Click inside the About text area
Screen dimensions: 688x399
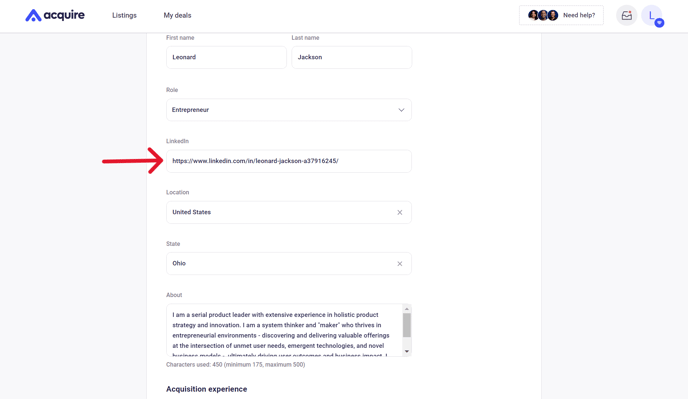pos(284,330)
